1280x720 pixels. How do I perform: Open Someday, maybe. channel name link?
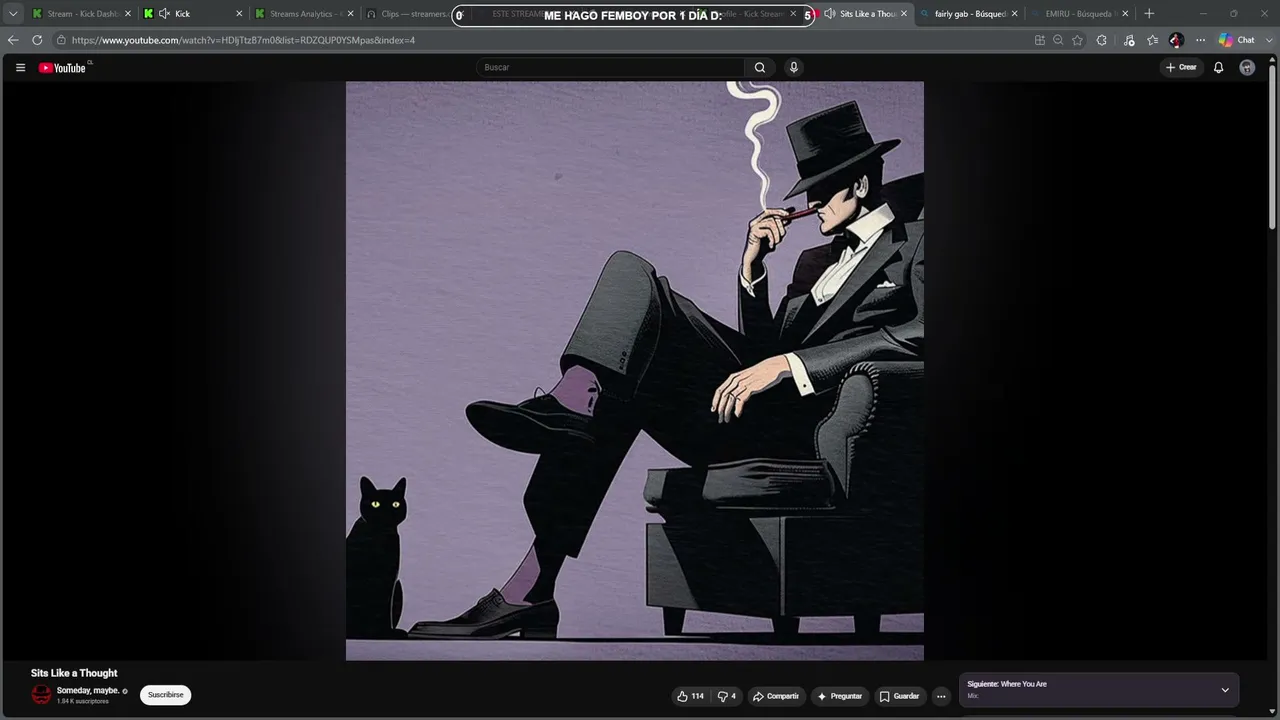point(88,690)
